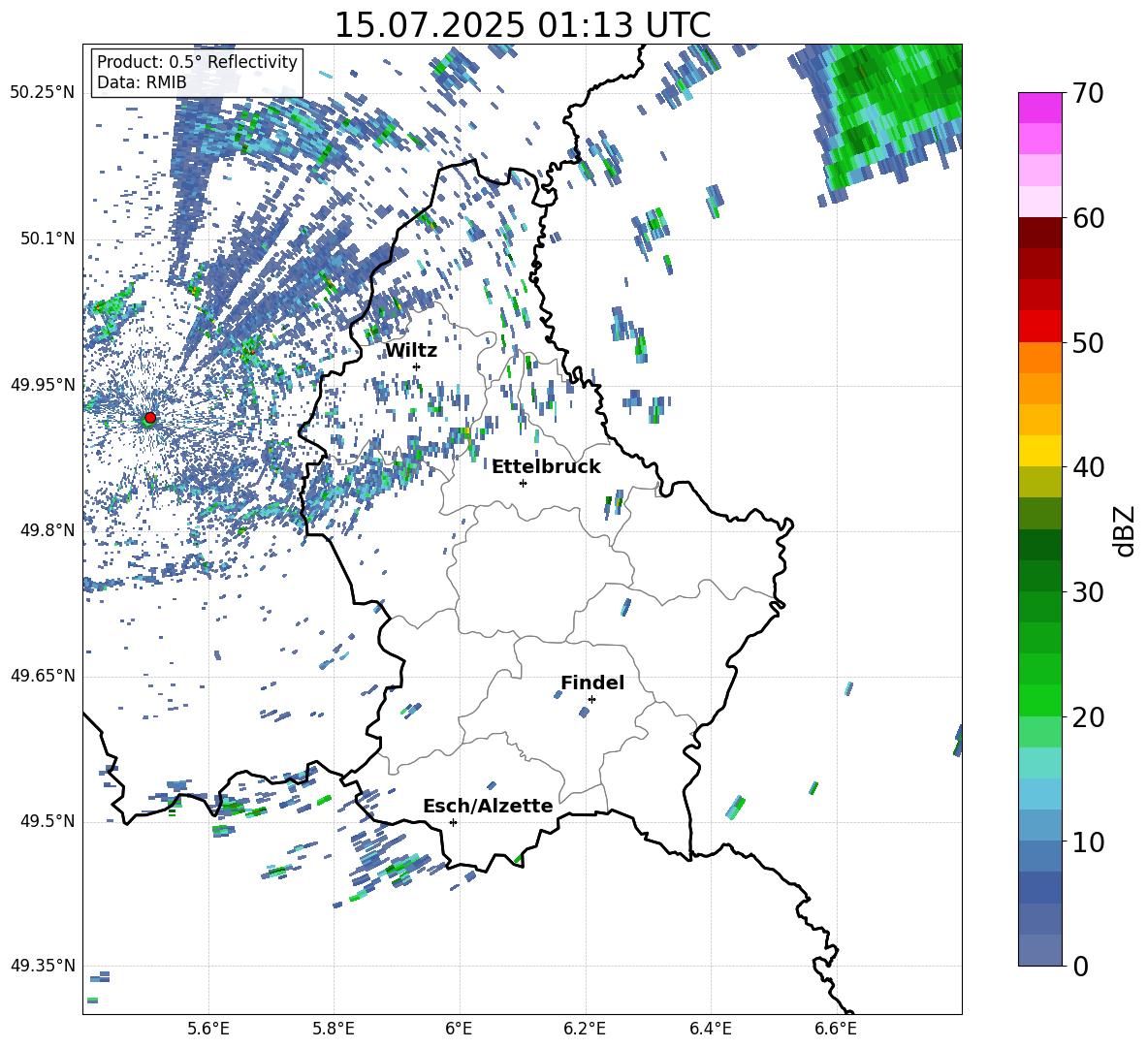Image resolution: width=1148 pixels, height=1048 pixels.
Task: Click the 6.2°E longitude label
Action: 585,1029
